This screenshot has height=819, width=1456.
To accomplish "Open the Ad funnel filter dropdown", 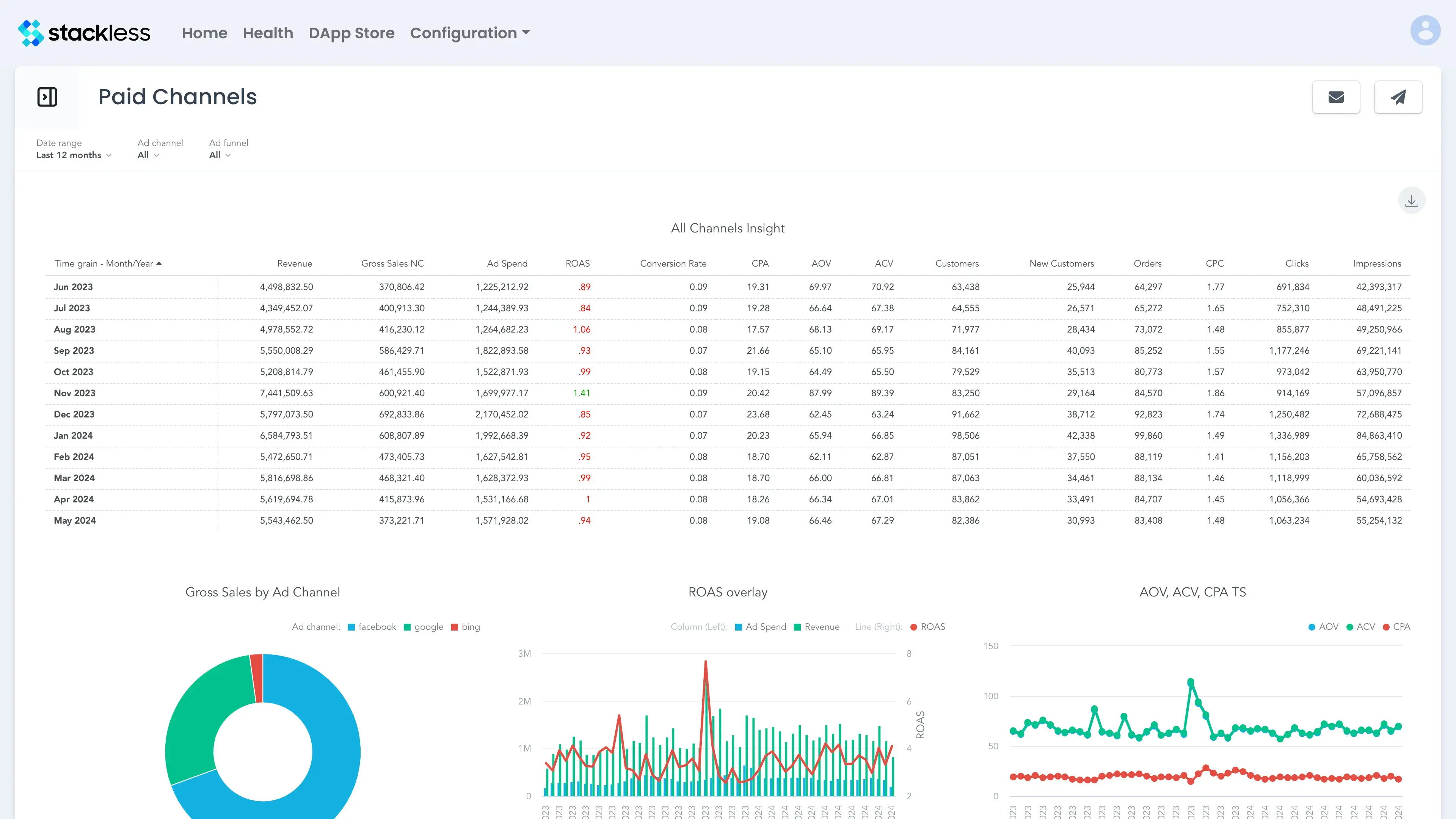I will pos(220,155).
